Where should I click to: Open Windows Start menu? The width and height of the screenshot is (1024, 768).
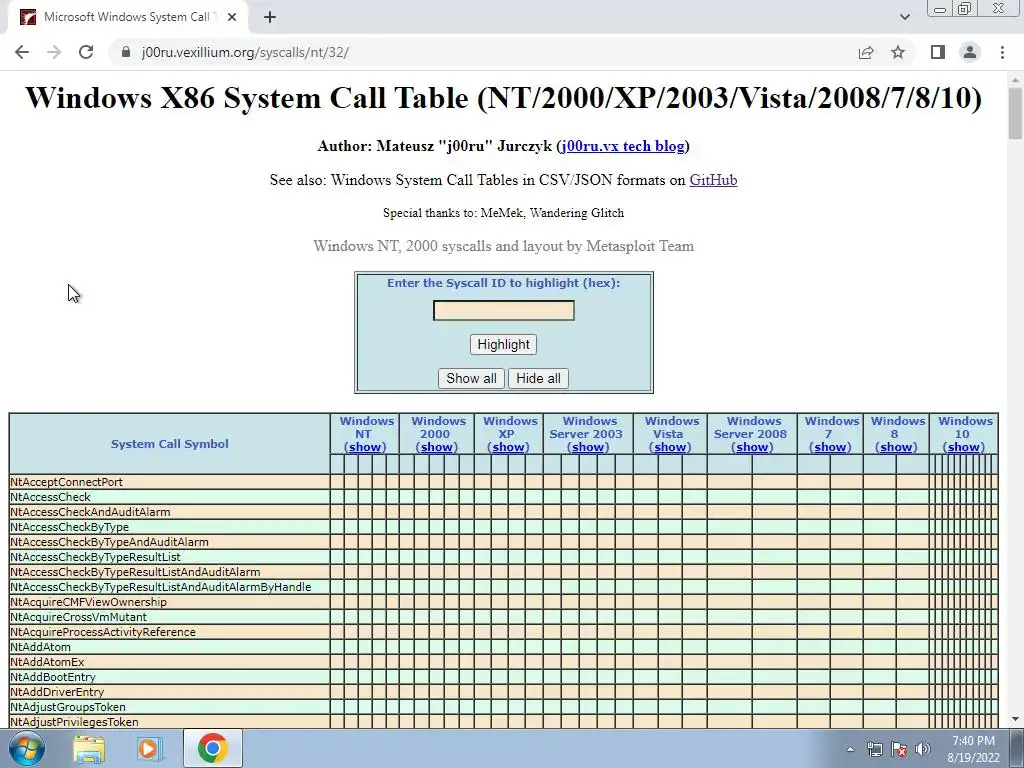pos(27,748)
